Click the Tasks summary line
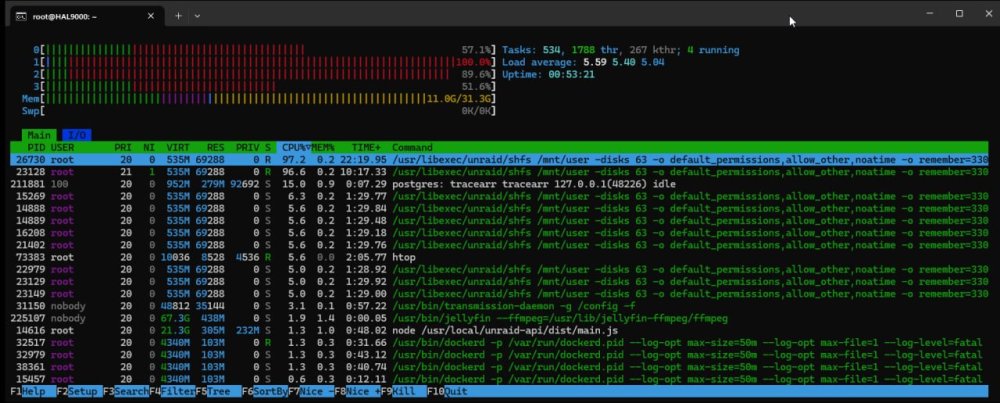The width and height of the screenshot is (1000, 403). tap(621, 50)
